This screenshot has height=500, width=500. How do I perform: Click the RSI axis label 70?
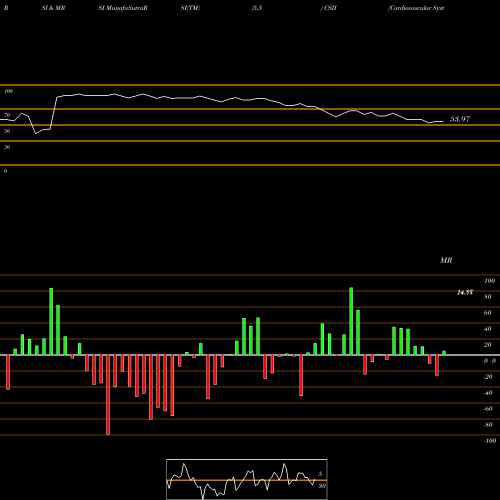(x=7, y=115)
